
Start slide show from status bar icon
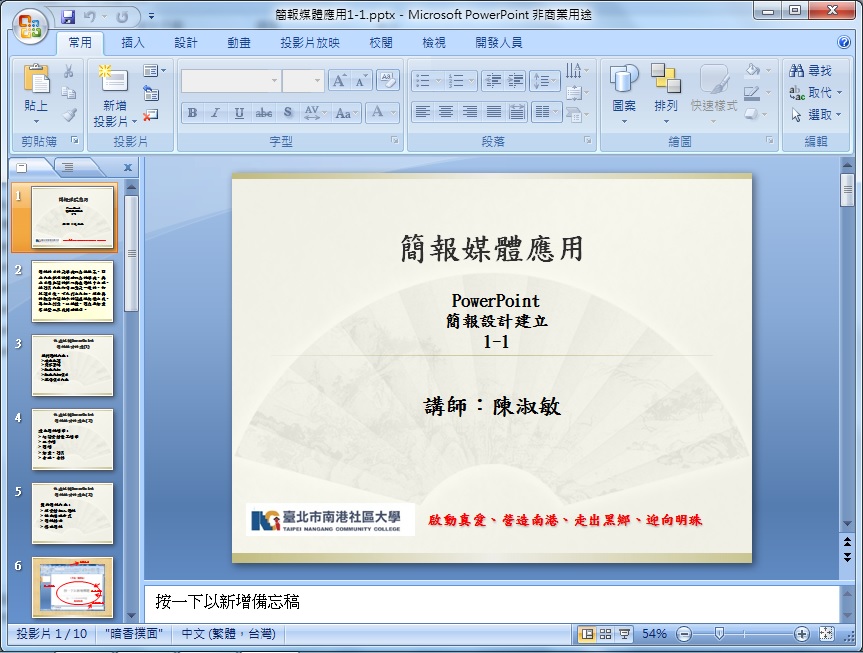tap(624, 634)
